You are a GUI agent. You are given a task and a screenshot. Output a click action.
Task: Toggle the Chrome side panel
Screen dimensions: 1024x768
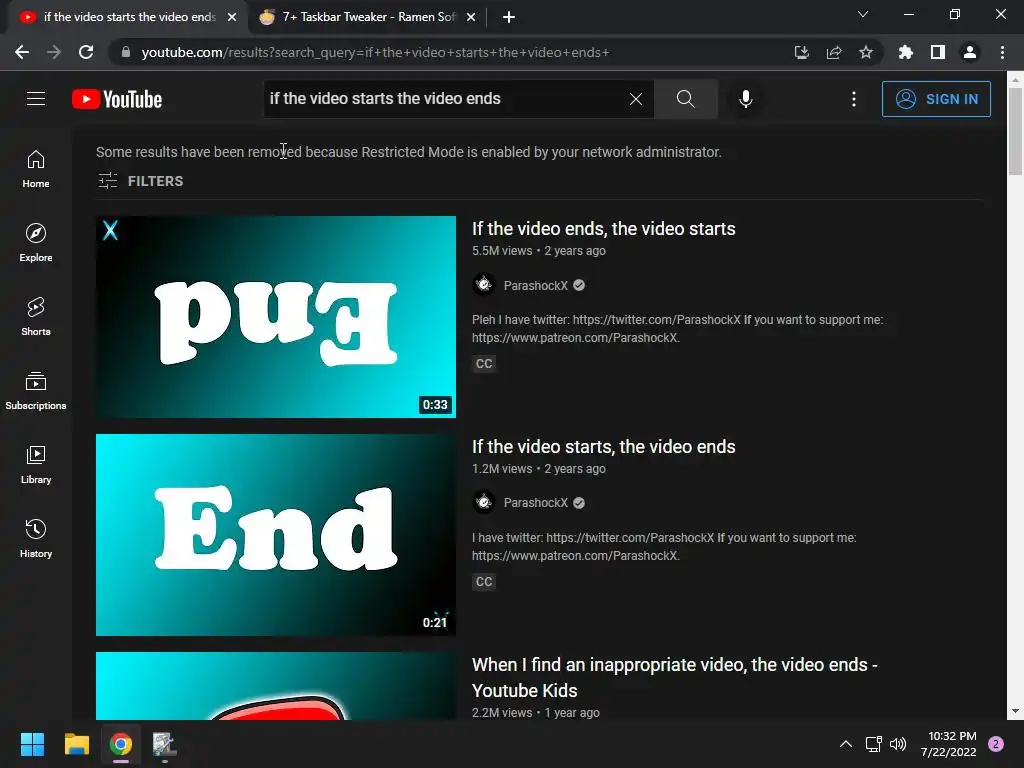[938, 52]
